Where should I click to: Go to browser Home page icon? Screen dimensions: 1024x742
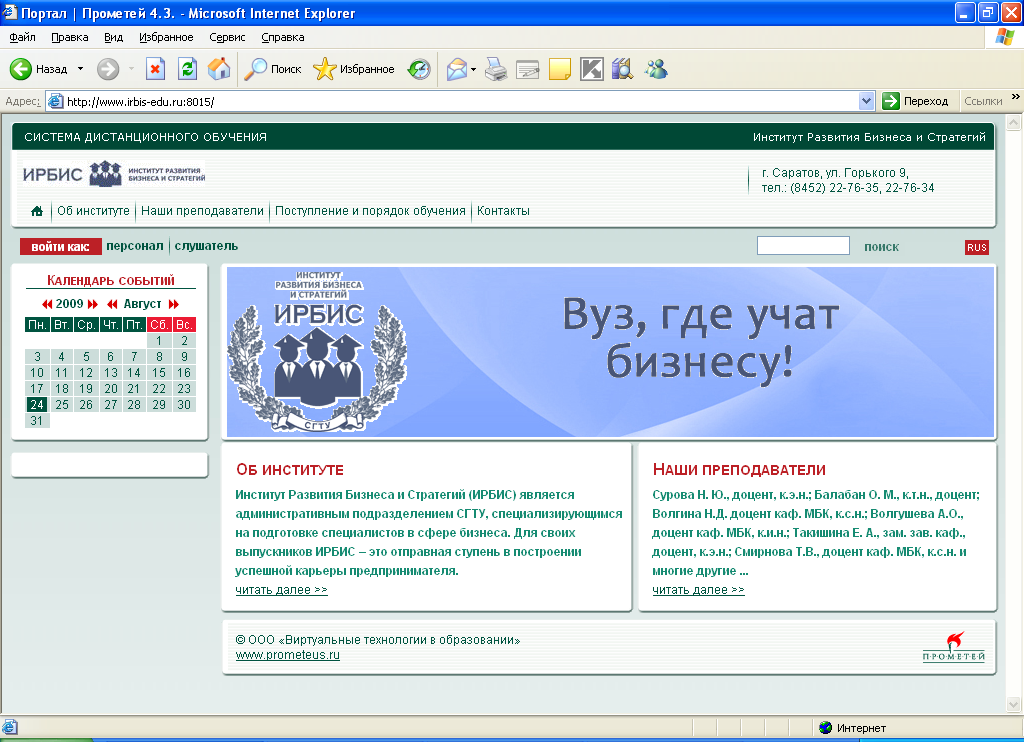[219, 69]
